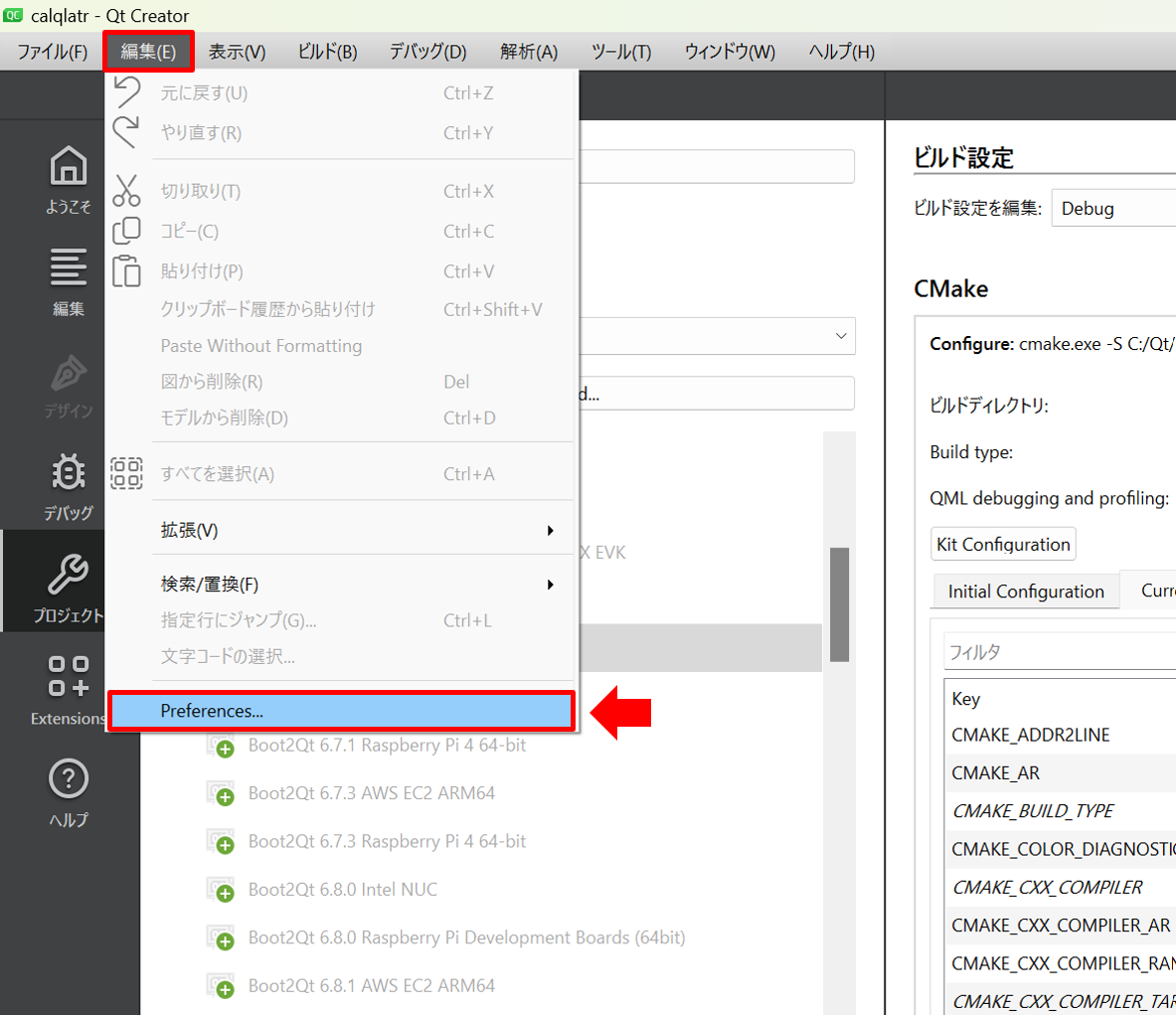Switch to the Edit (編集) mode sidebar icon

[x=68, y=281]
